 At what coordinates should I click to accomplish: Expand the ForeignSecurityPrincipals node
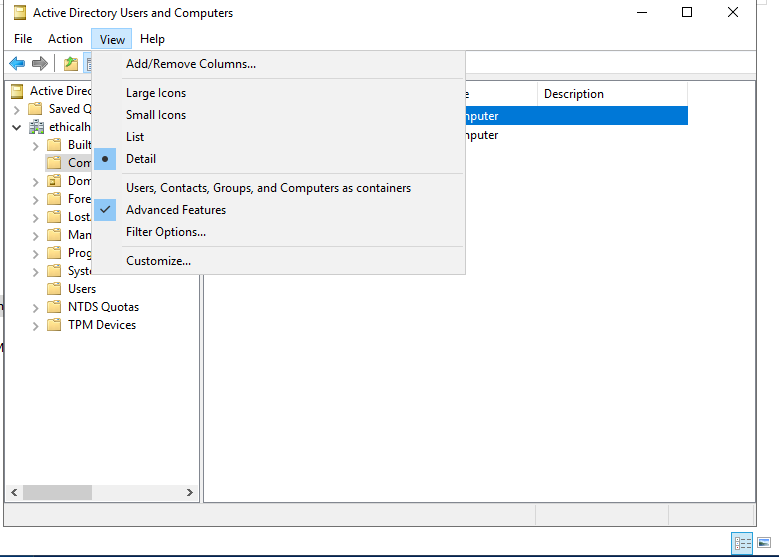coord(35,200)
